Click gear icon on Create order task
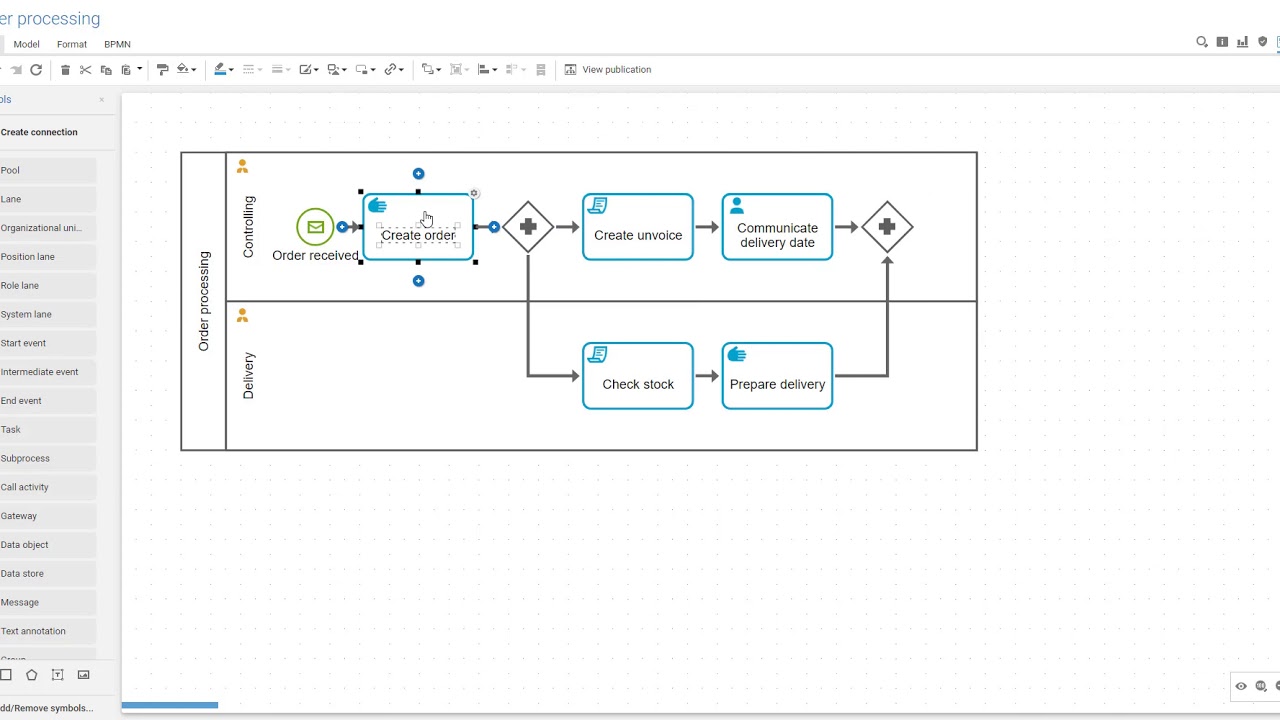 pyautogui.click(x=474, y=194)
